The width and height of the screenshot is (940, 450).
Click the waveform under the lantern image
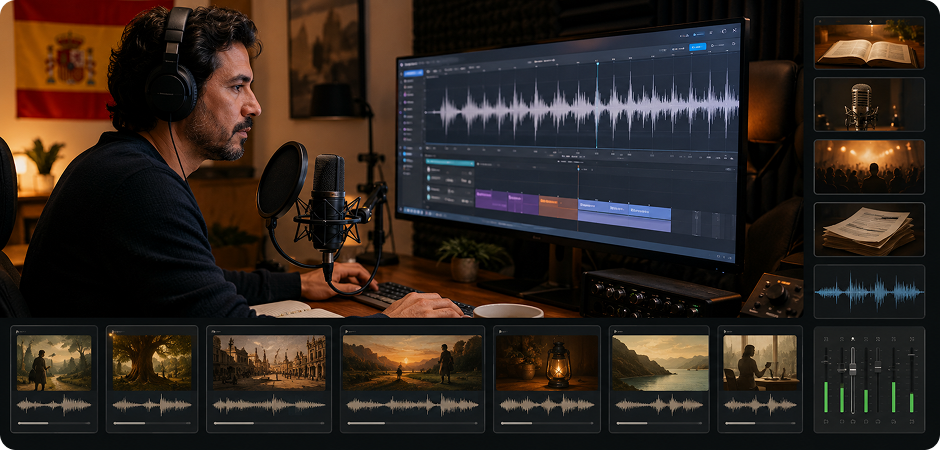[546, 406]
